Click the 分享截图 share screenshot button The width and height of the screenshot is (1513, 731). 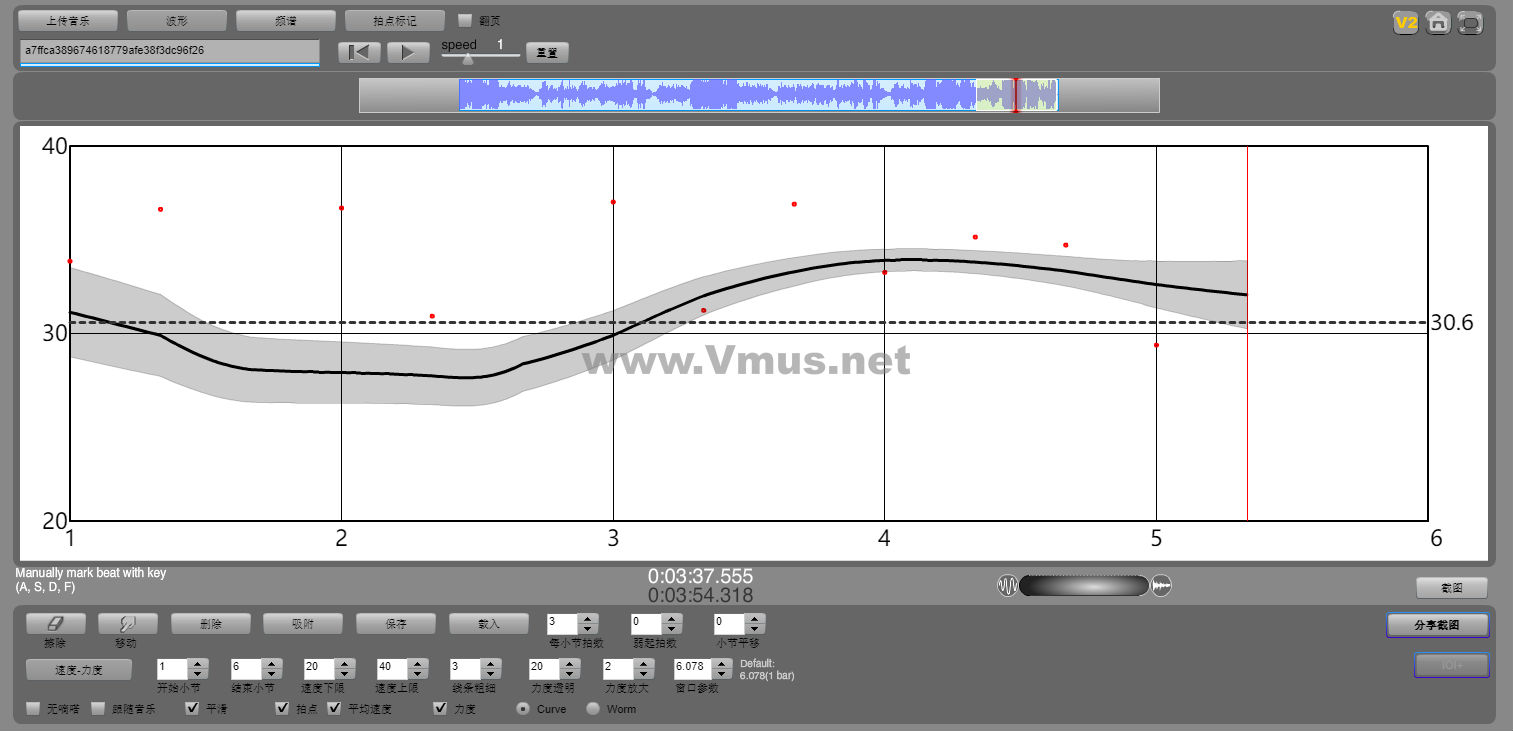(1437, 625)
